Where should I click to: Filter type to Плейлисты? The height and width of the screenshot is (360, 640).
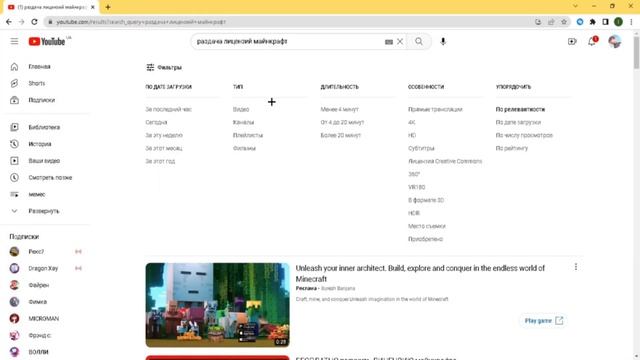(x=248, y=136)
